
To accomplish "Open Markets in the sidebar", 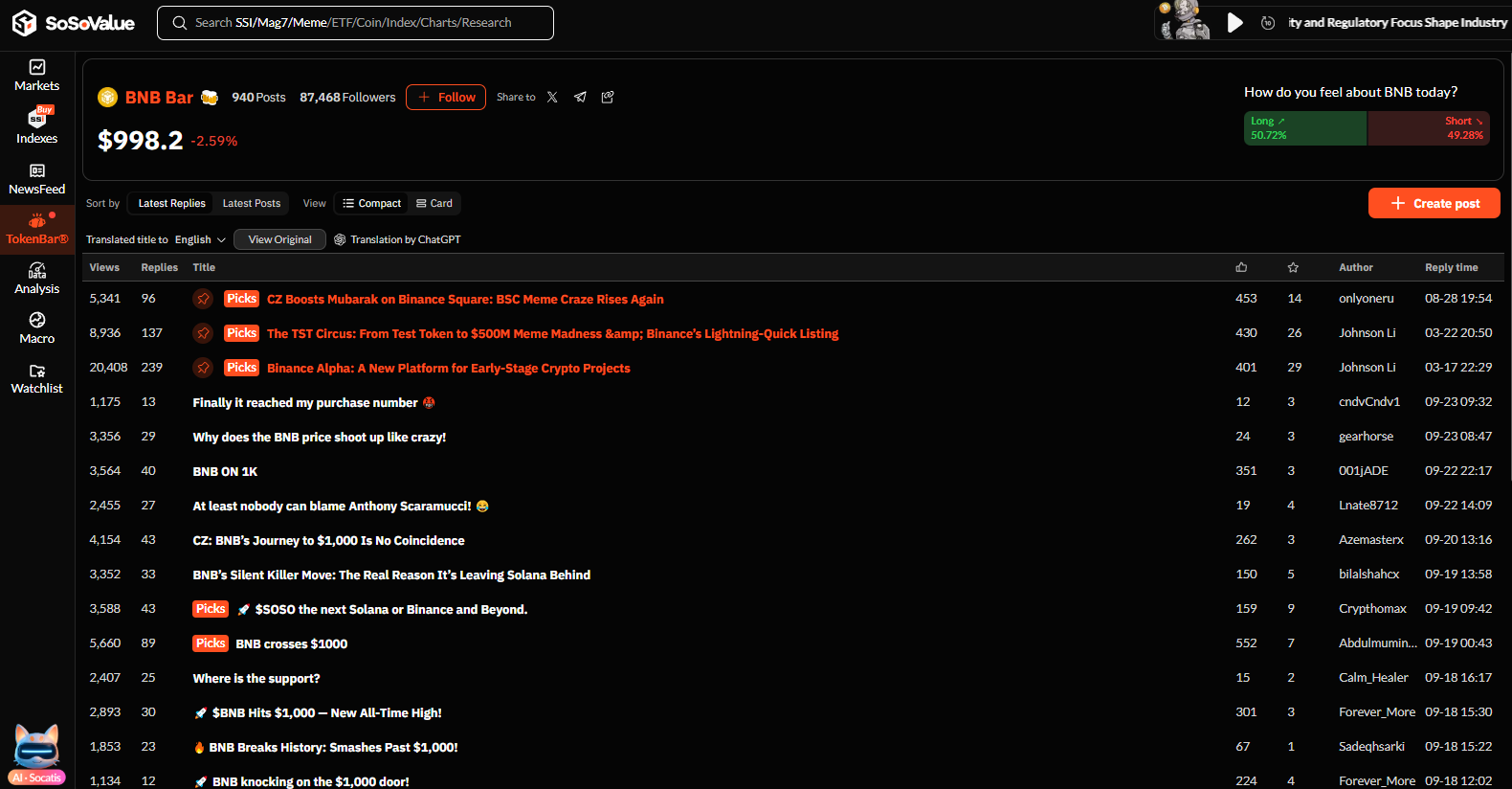I will click(x=36, y=75).
